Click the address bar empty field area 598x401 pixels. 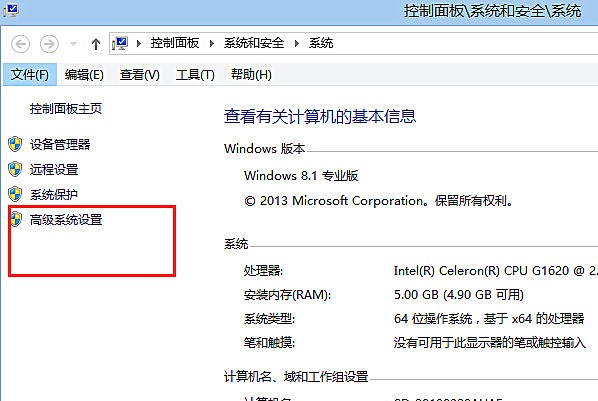click(465, 43)
